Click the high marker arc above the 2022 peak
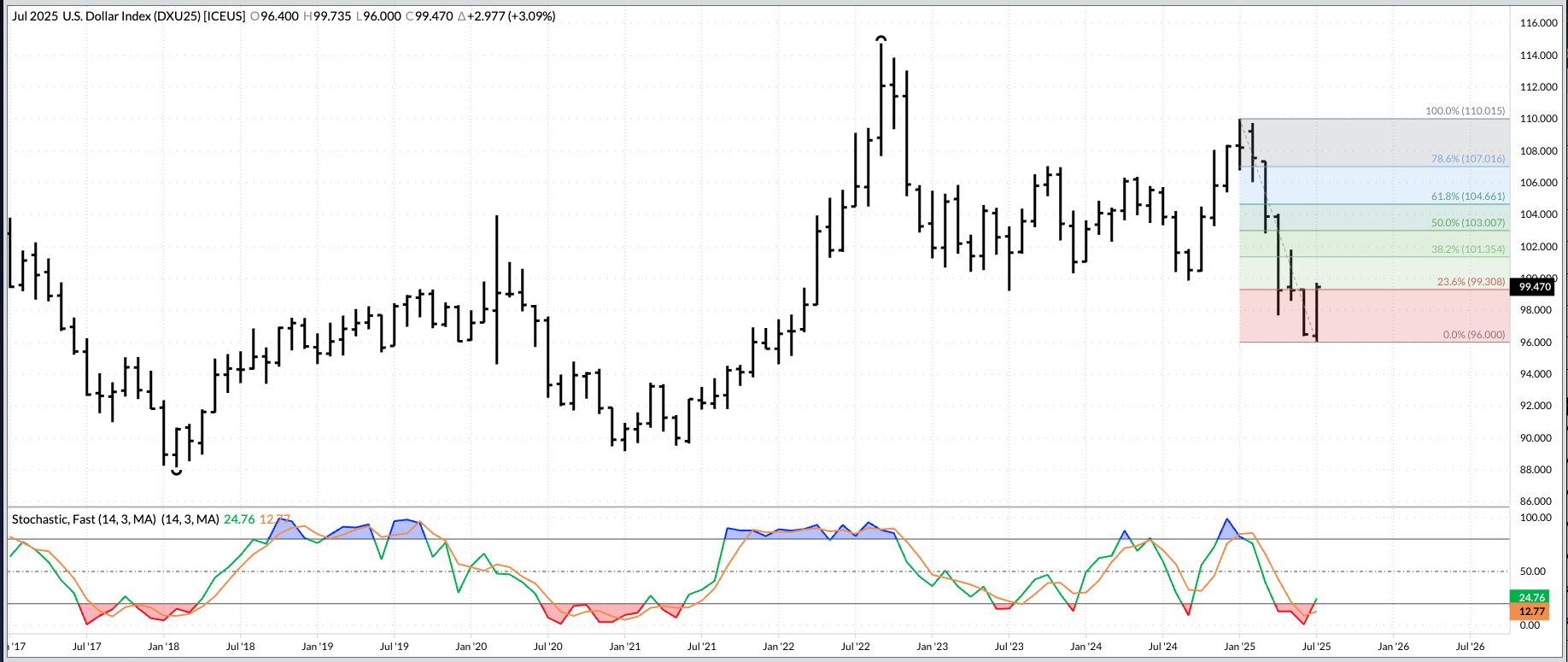This screenshot has width=1568, height=662. 881,38
